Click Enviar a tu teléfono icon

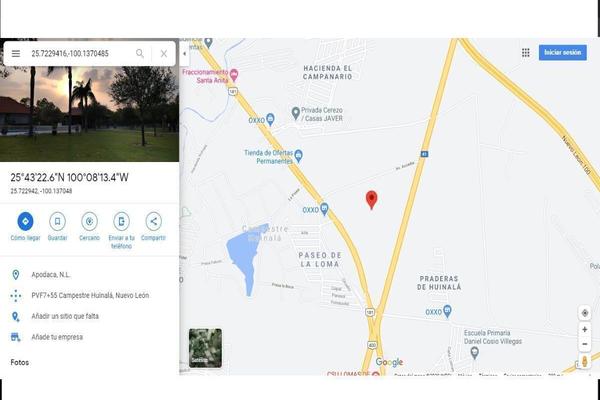(x=121, y=221)
